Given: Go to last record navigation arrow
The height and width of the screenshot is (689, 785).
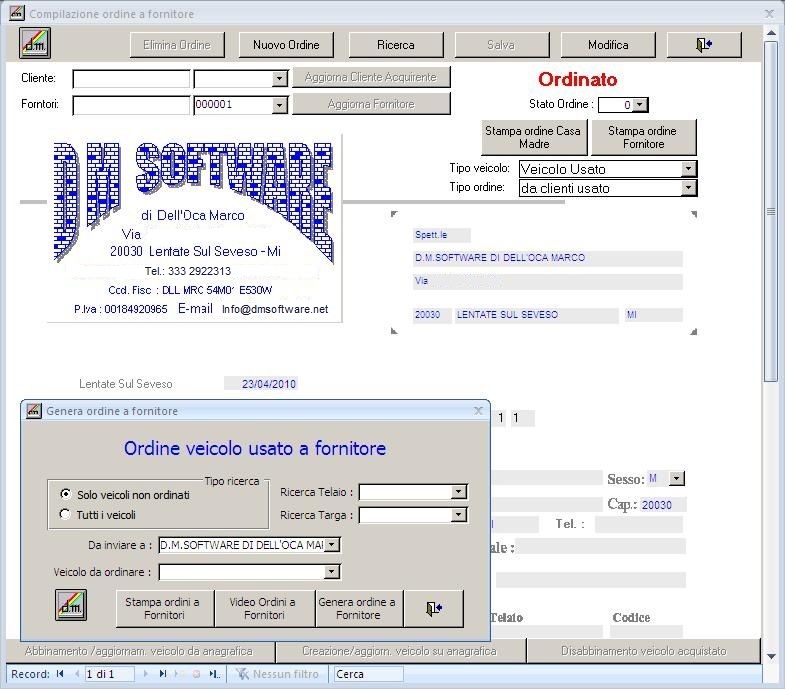Looking at the screenshot, I should (x=163, y=674).
